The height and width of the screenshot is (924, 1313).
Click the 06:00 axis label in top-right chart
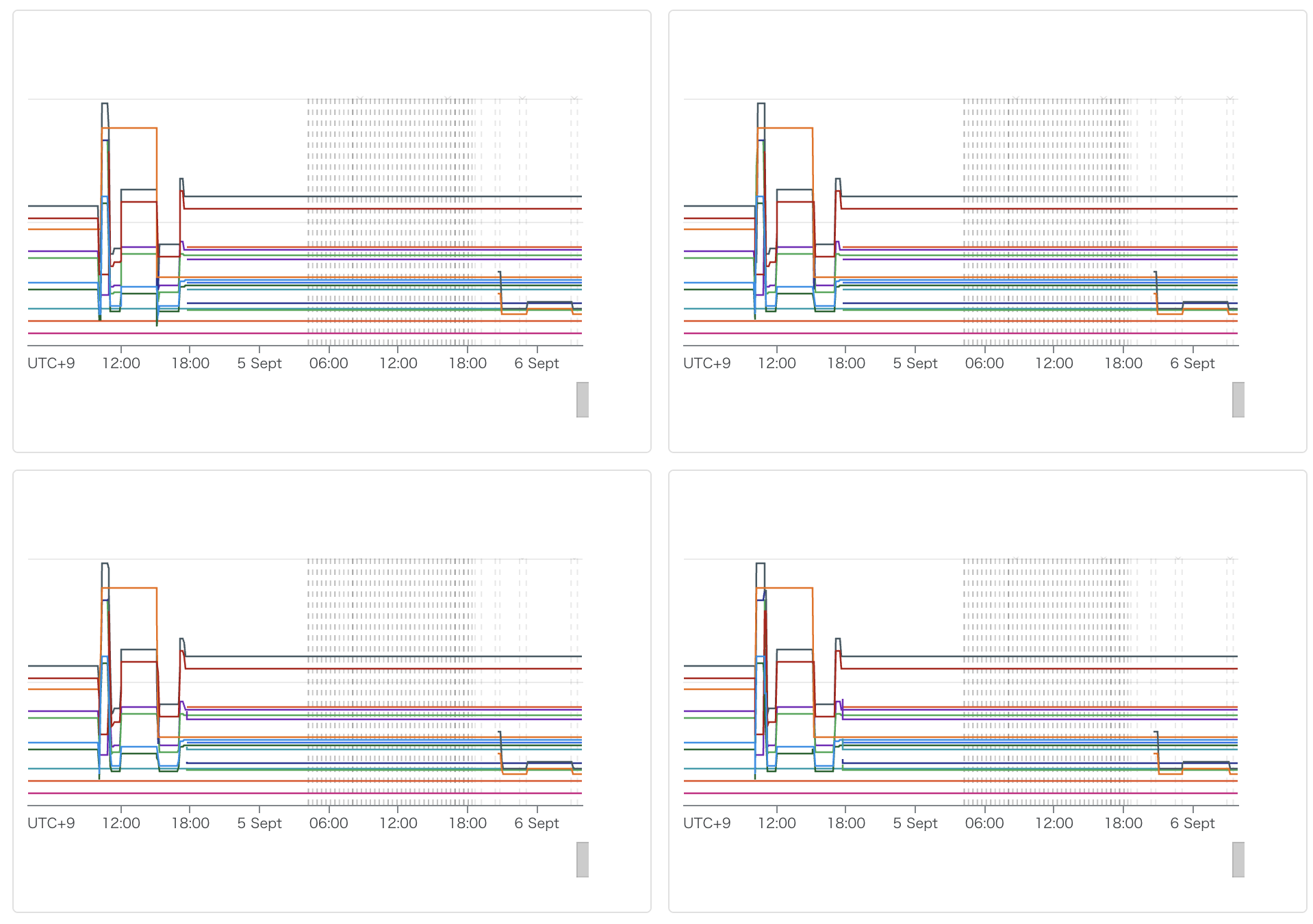984,363
